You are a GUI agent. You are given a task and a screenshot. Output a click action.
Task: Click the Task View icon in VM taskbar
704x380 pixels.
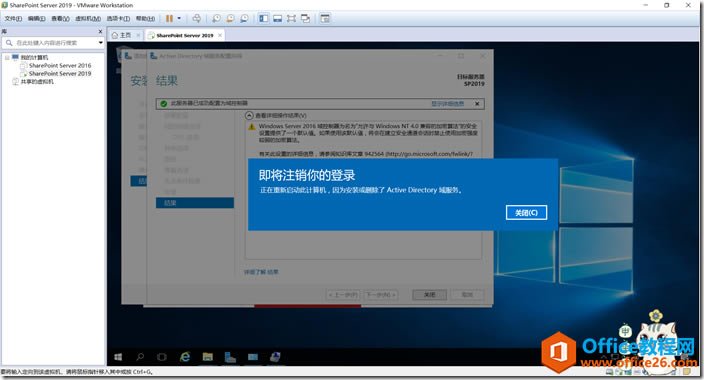(x=162, y=357)
